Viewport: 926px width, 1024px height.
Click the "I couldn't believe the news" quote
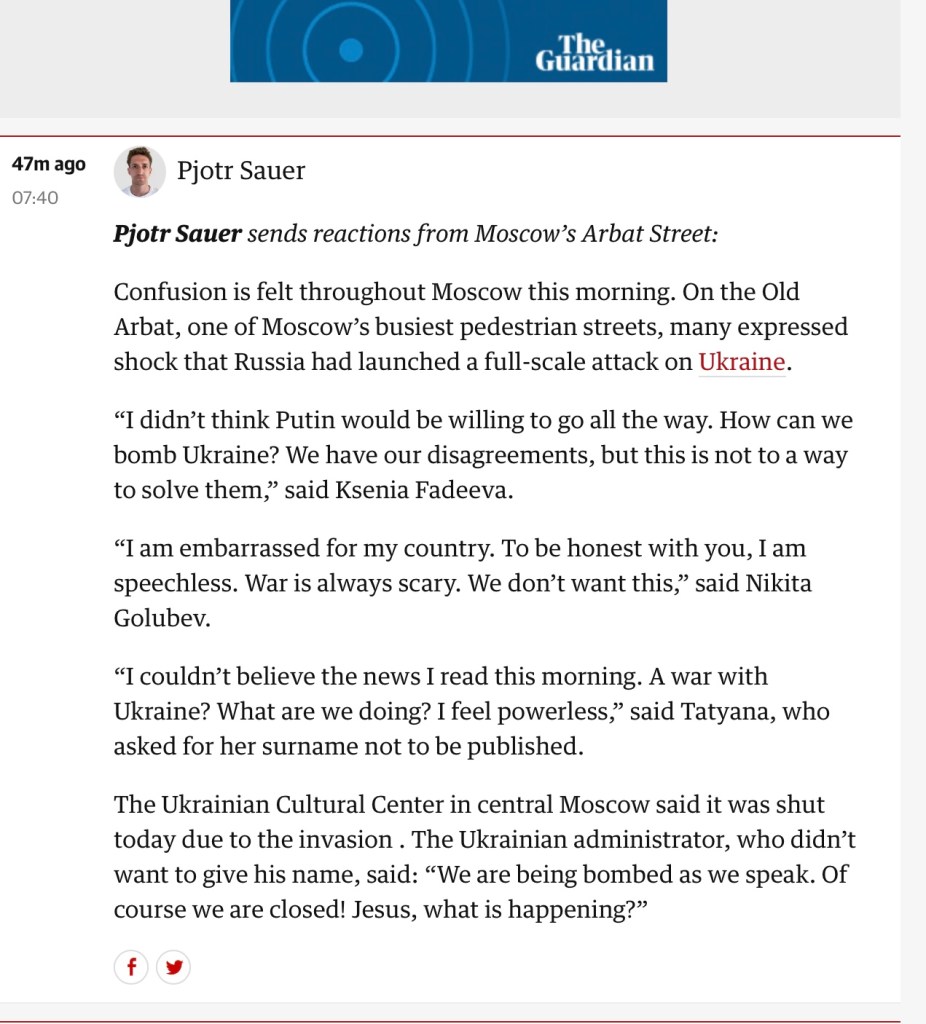300,677
